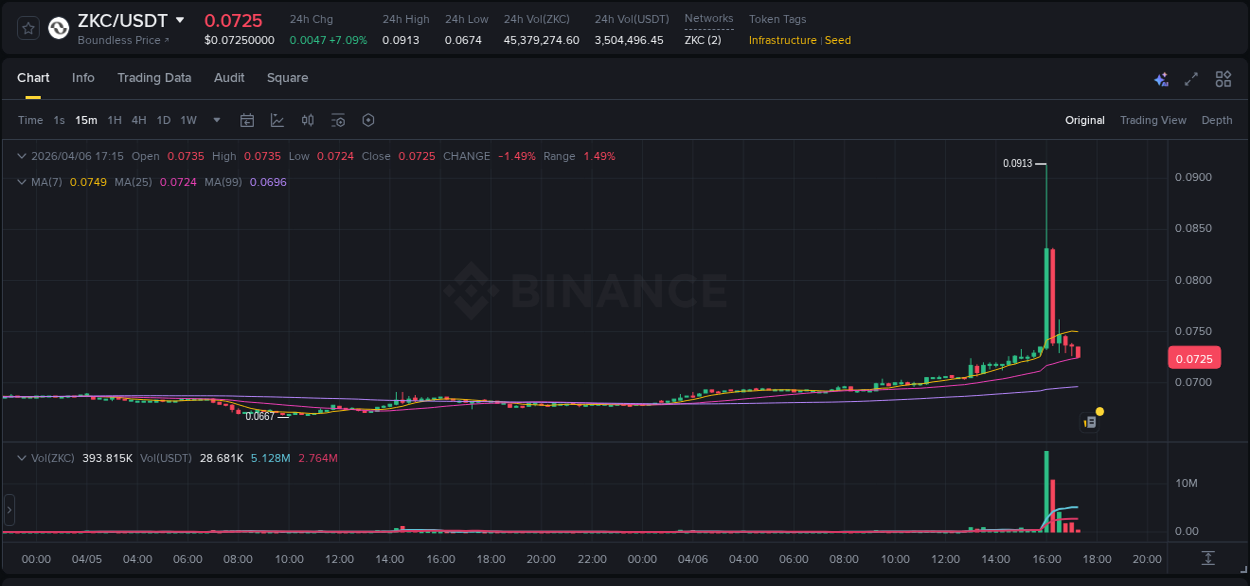
Task: Collapse the OHLC data row chevron
Action: point(22,156)
